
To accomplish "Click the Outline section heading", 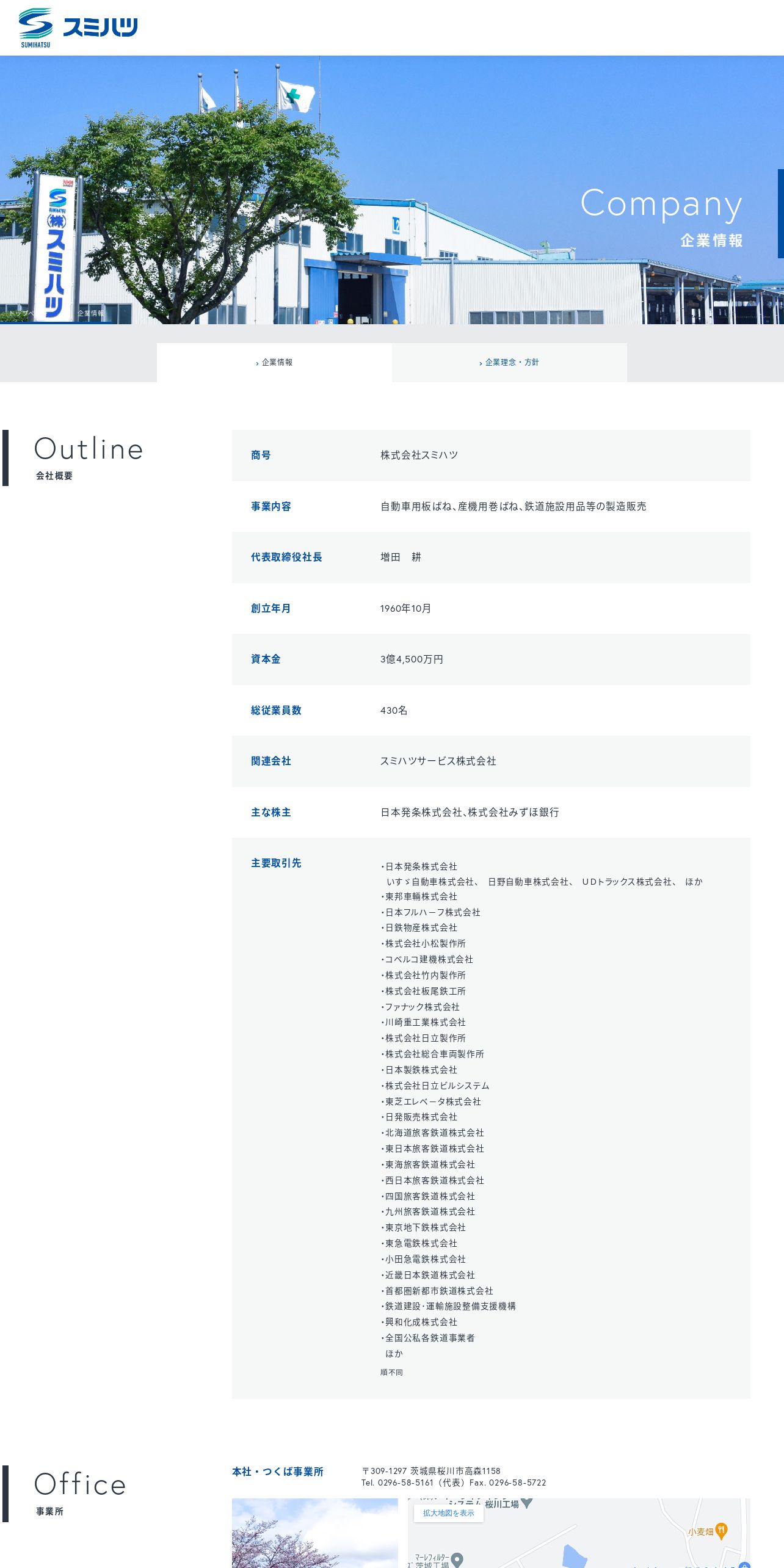I will (89, 449).
